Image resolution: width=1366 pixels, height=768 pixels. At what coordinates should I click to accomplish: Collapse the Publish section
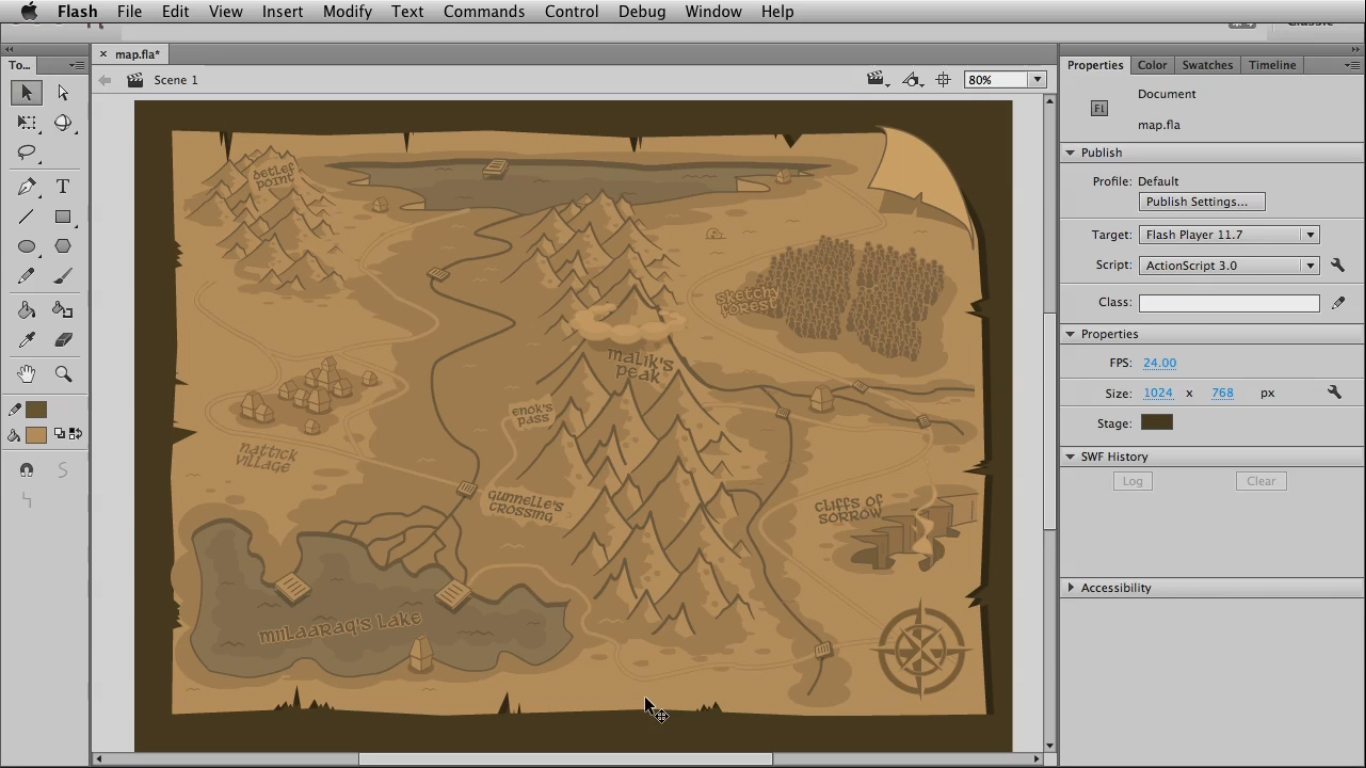(x=1069, y=152)
